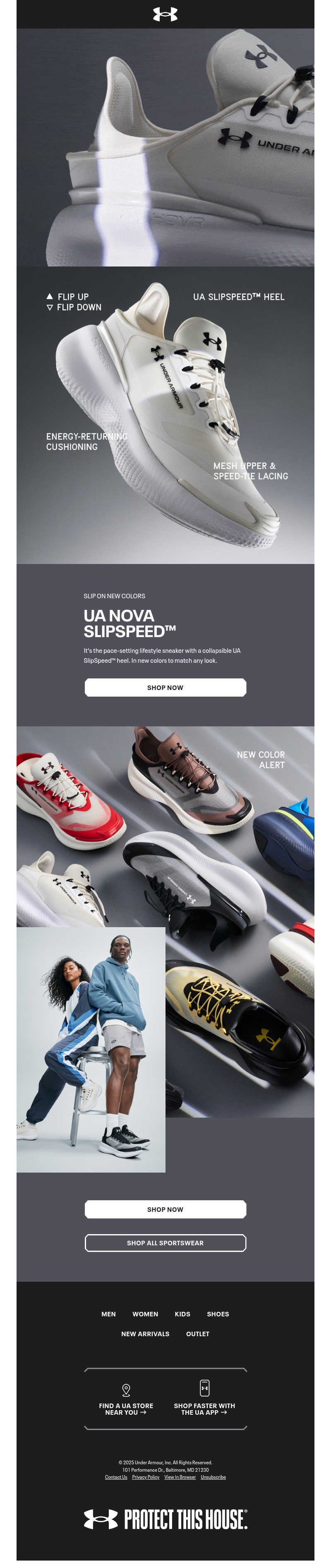This screenshot has width=331, height=1568.
Task: Click the outlined Flip Down triangle icon
Action: 49,307
